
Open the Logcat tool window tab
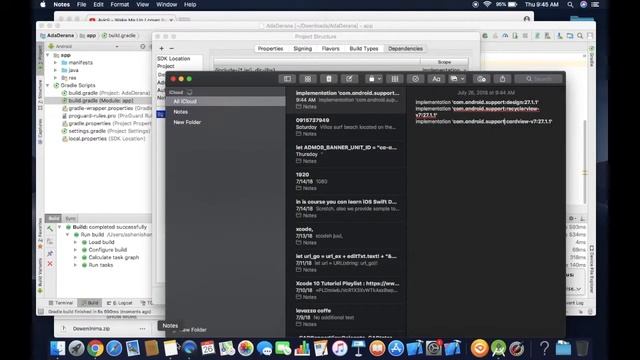[x=120, y=303]
